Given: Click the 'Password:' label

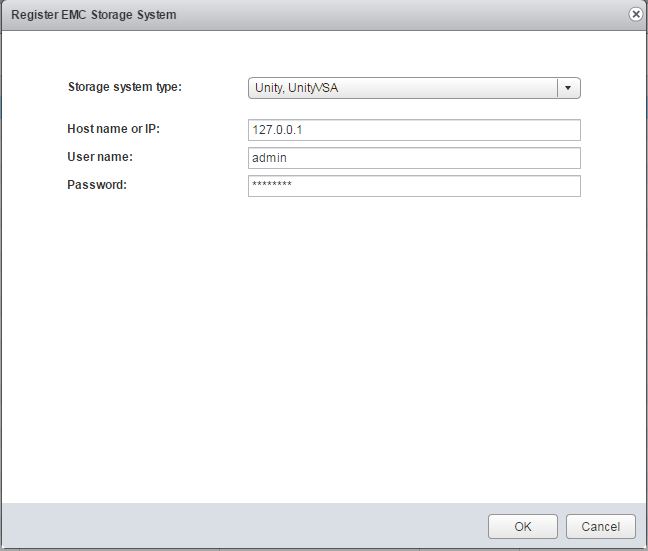Looking at the screenshot, I should coord(97,184).
